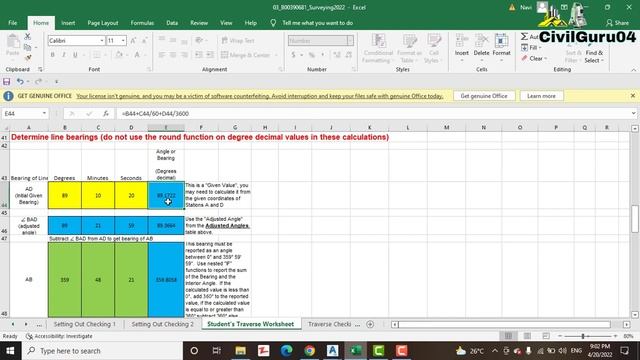Image resolution: width=640 pixels, height=360 pixels.
Task: Click the license isn't genuine warning link
Action: coord(259,96)
